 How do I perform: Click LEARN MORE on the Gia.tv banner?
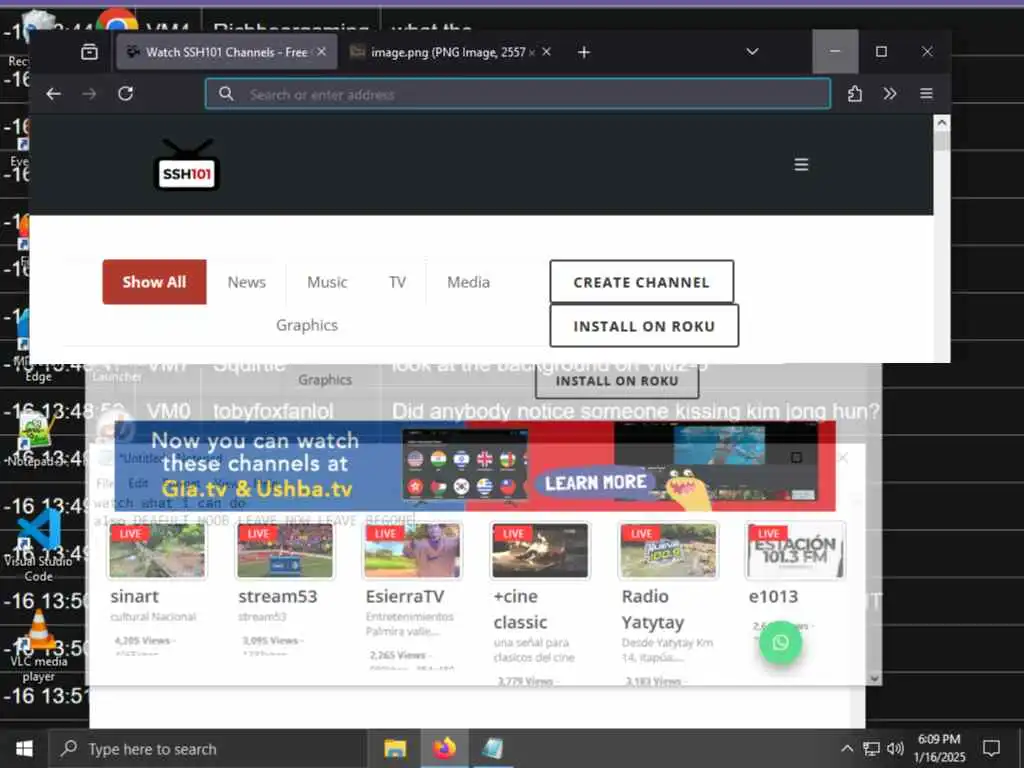(596, 483)
